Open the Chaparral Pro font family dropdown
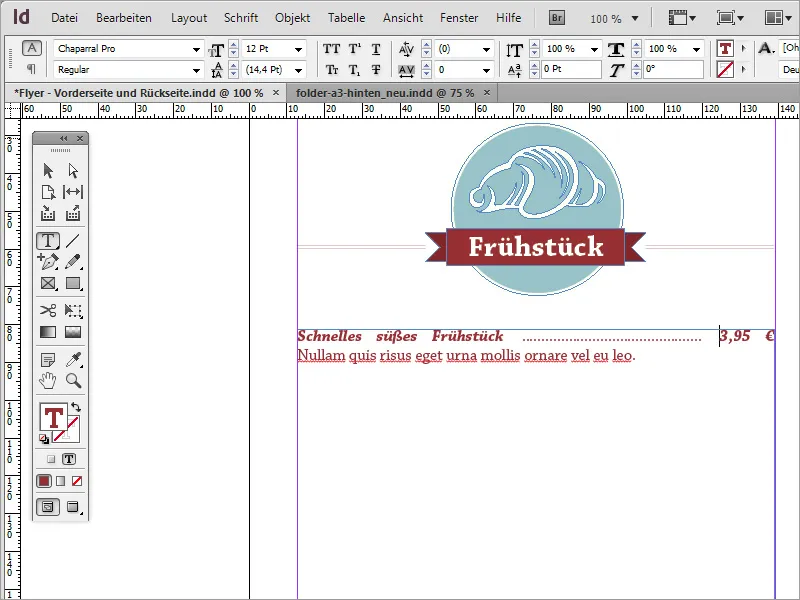This screenshot has width=800, height=600. 196,47
